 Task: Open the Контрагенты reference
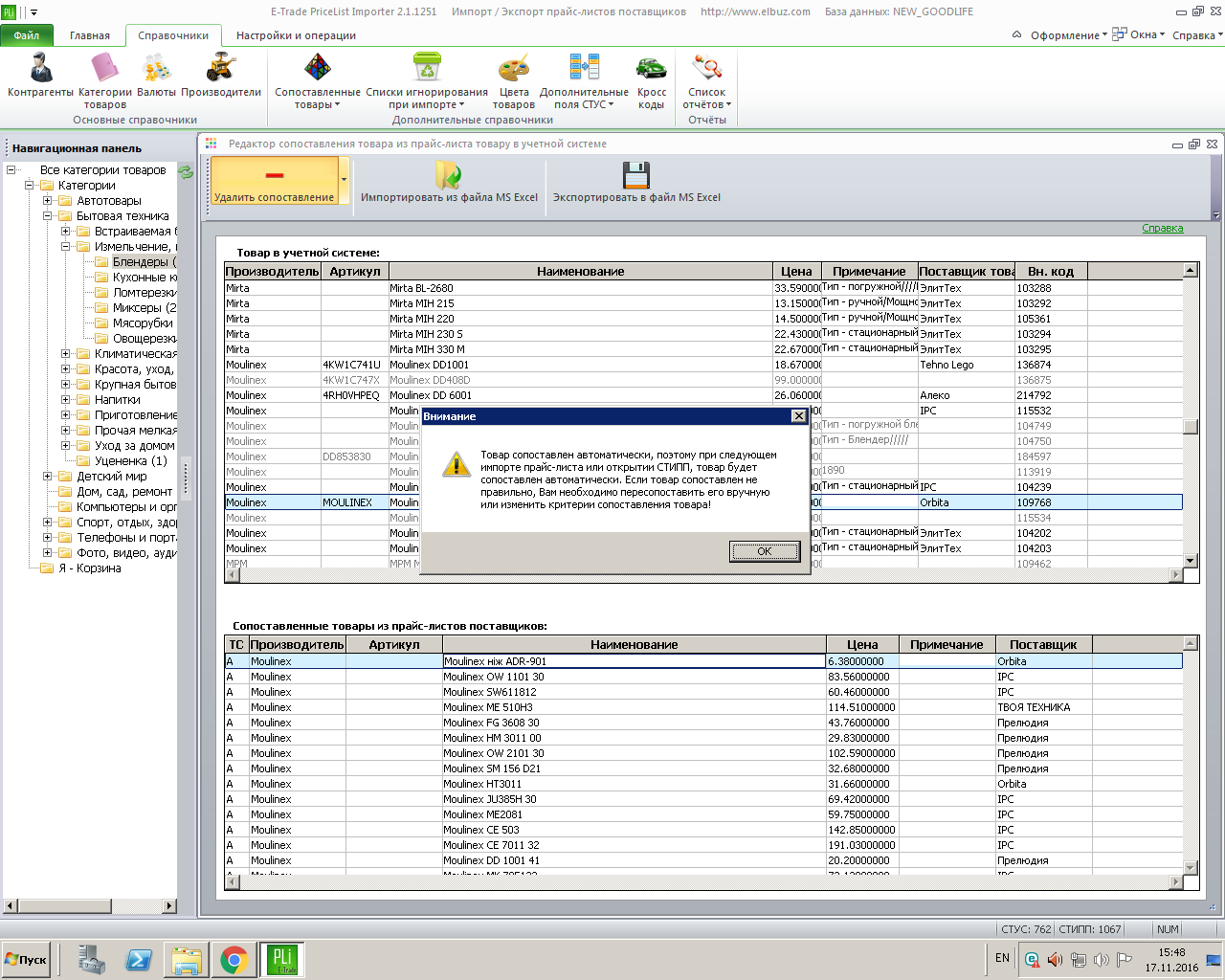[x=40, y=77]
